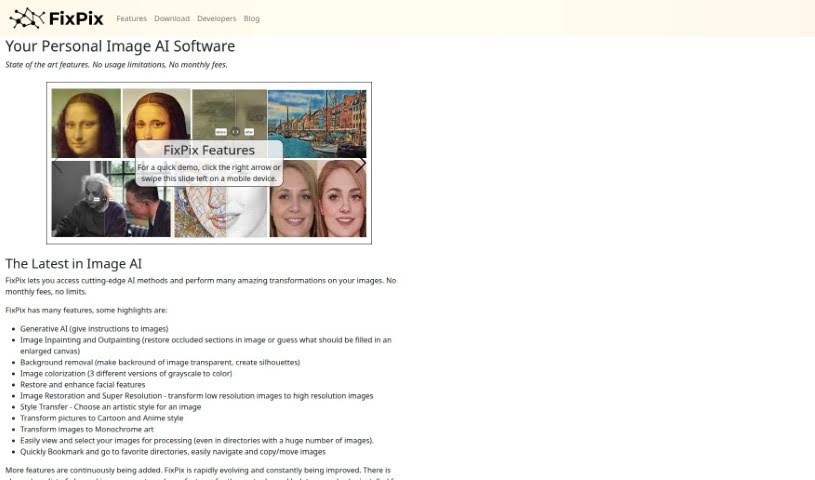The width and height of the screenshot is (815, 480).
Task: Click the Image Inpainting and Outpainting bullet
Action: pos(206,345)
